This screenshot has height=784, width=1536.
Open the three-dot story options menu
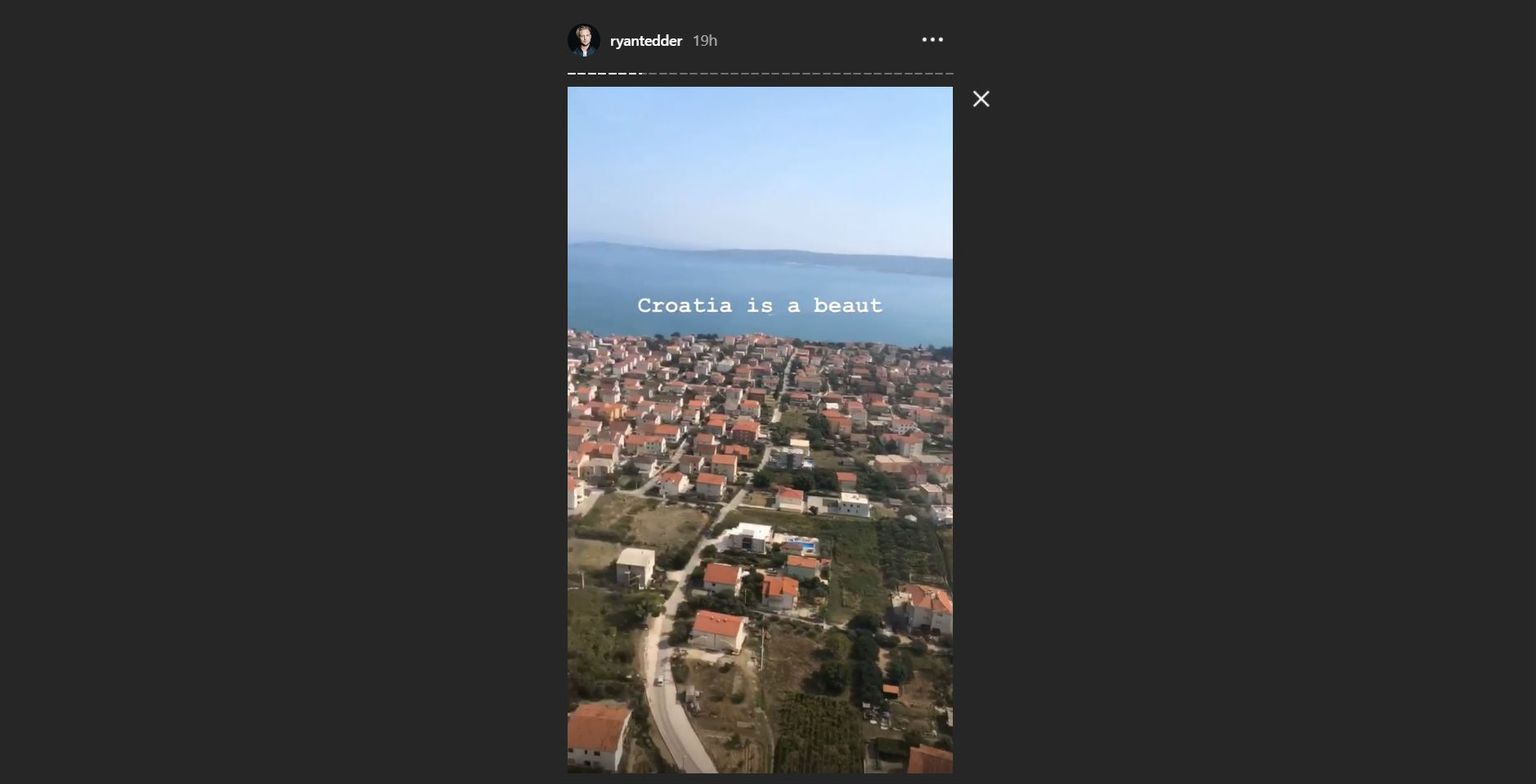pyautogui.click(x=932, y=40)
